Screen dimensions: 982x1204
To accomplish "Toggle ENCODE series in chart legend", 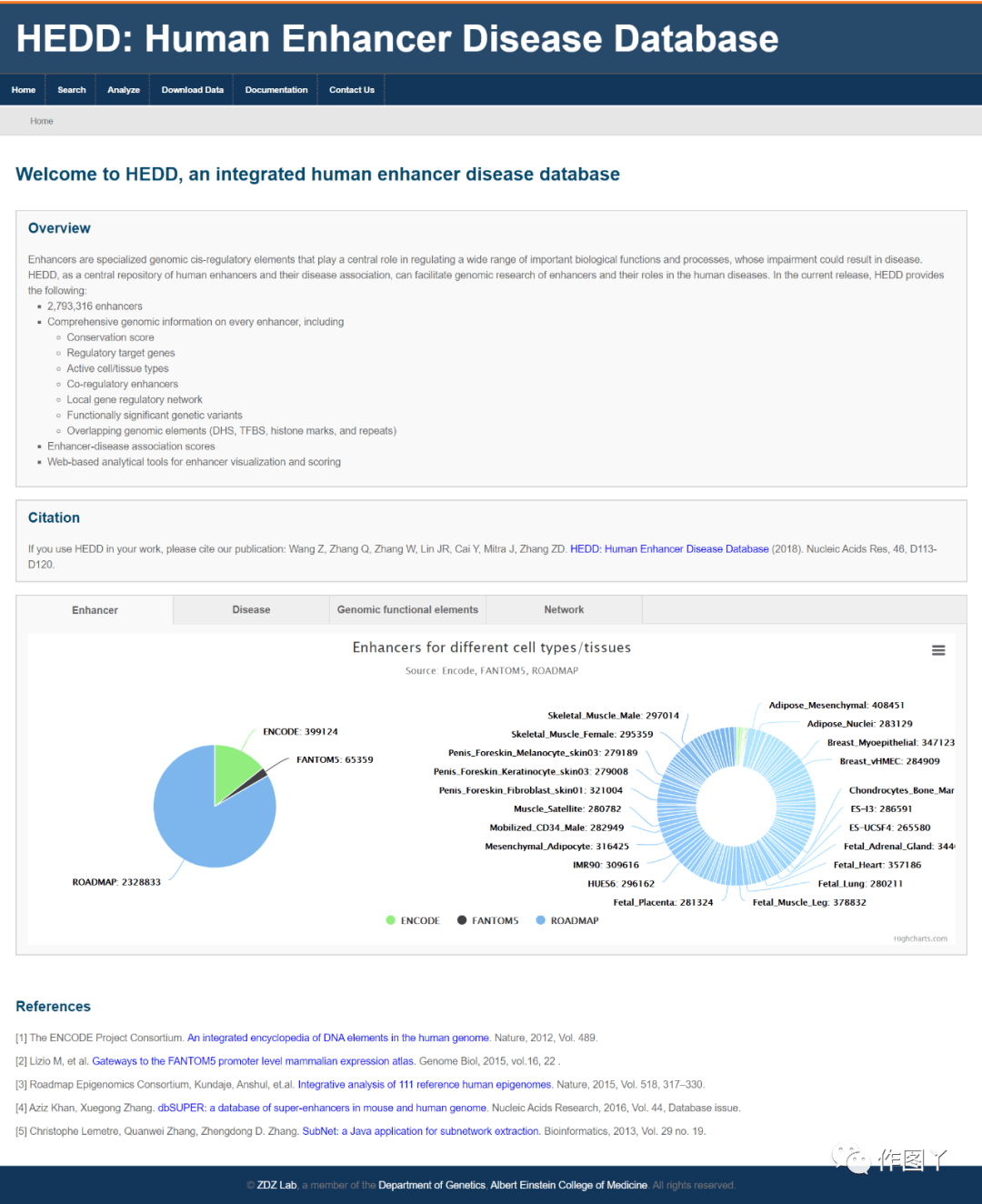I will pyautogui.click(x=413, y=920).
